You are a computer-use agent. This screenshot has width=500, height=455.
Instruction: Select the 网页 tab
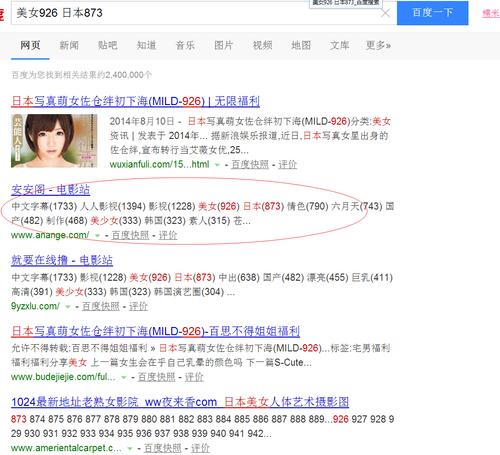click(x=30, y=45)
